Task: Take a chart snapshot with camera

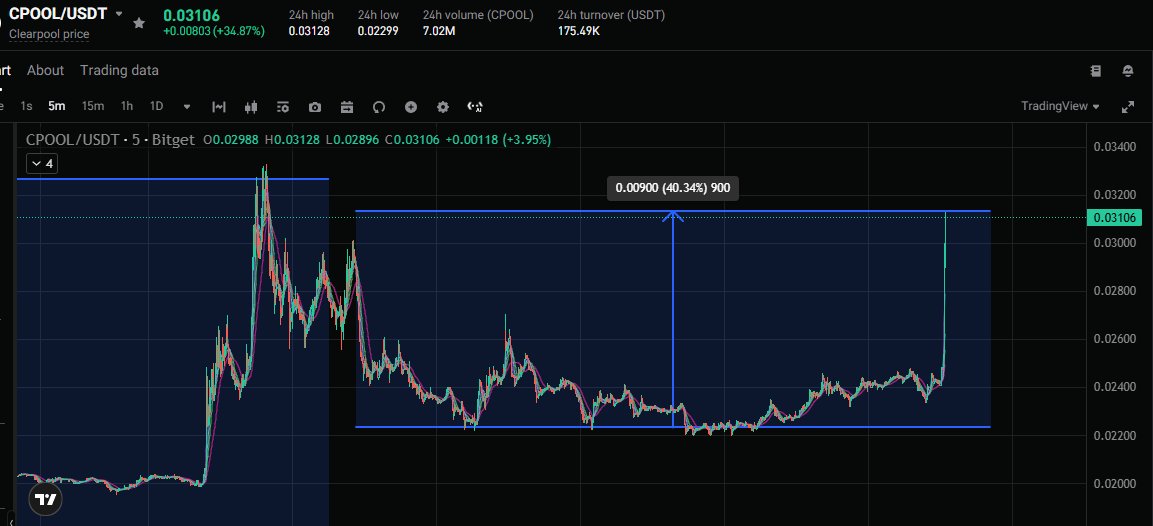Action: click(x=315, y=107)
